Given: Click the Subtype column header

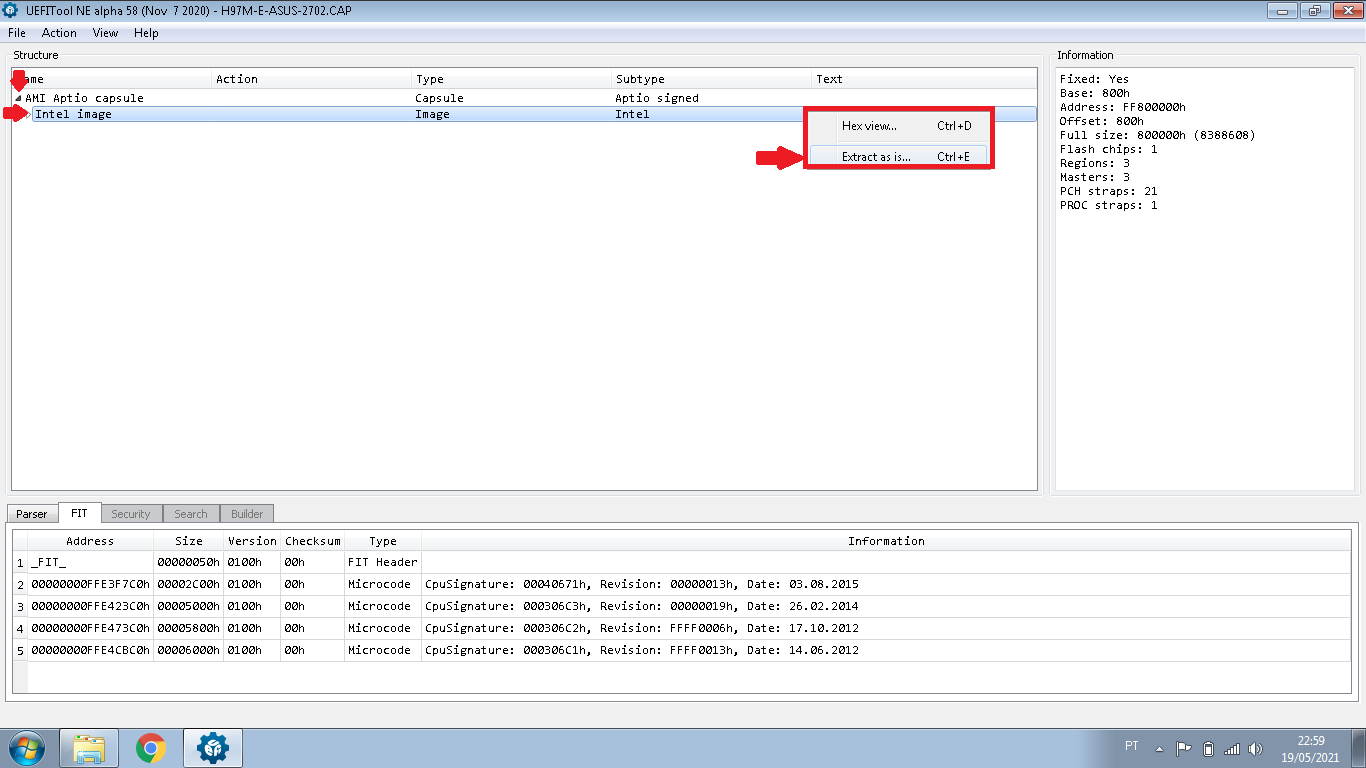Looking at the screenshot, I should click(712, 79).
